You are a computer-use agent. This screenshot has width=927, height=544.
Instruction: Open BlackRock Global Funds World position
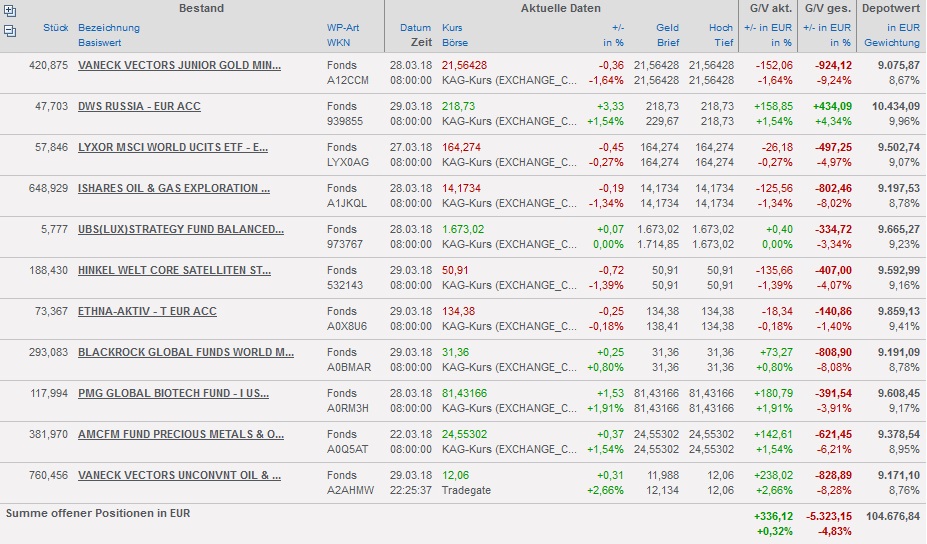point(186,352)
